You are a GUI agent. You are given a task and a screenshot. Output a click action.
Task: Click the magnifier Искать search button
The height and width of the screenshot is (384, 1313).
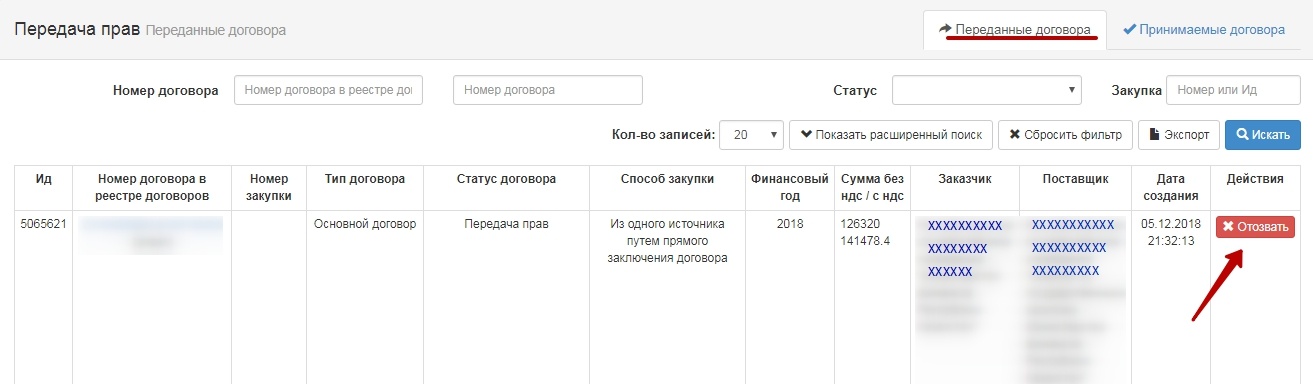(1262, 134)
